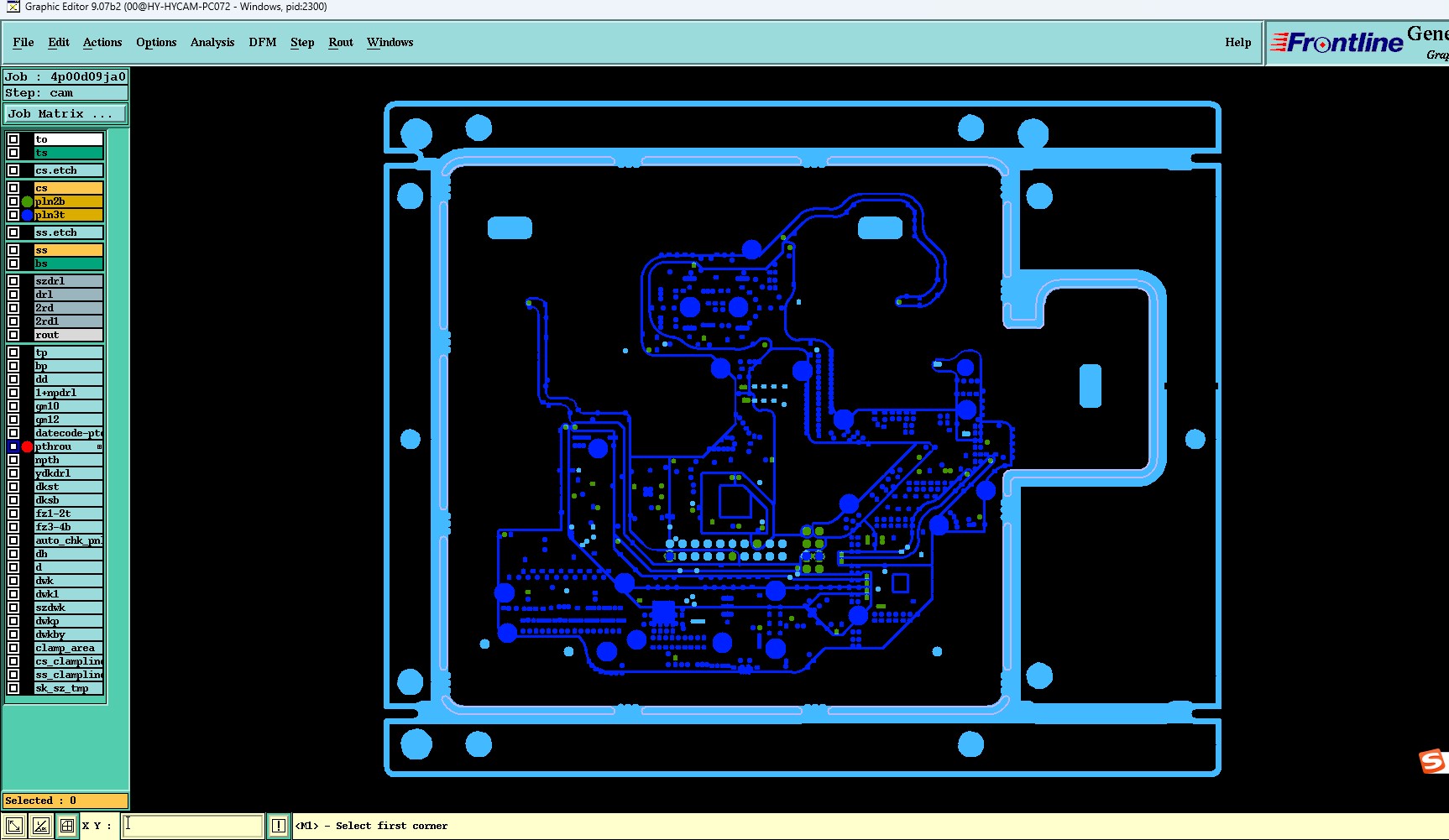Select the 'bs' layer name

tap(69, 263)
